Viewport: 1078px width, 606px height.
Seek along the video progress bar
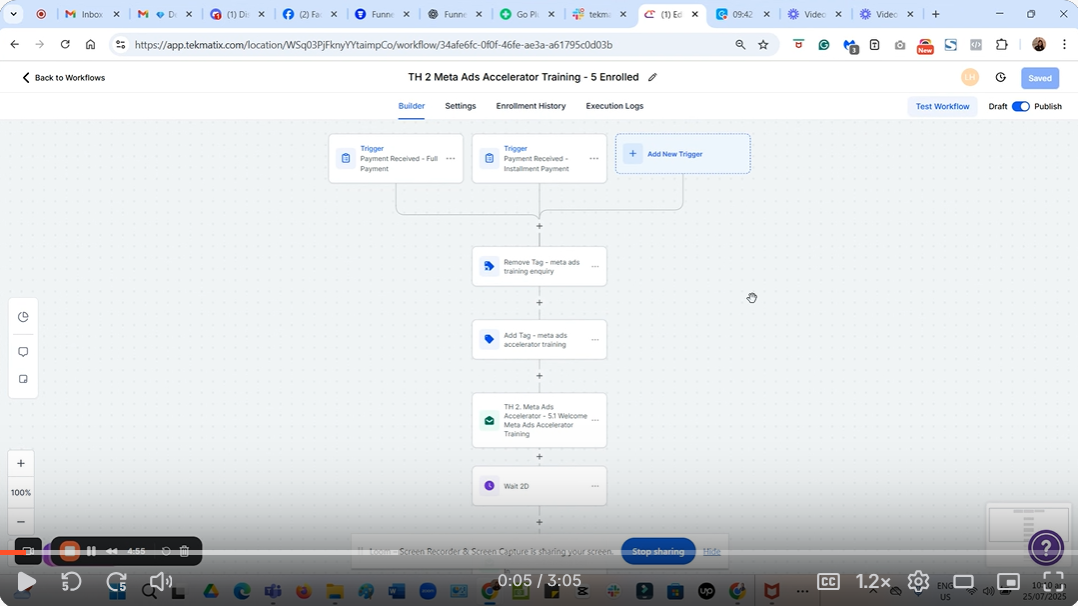pos(539,552)
